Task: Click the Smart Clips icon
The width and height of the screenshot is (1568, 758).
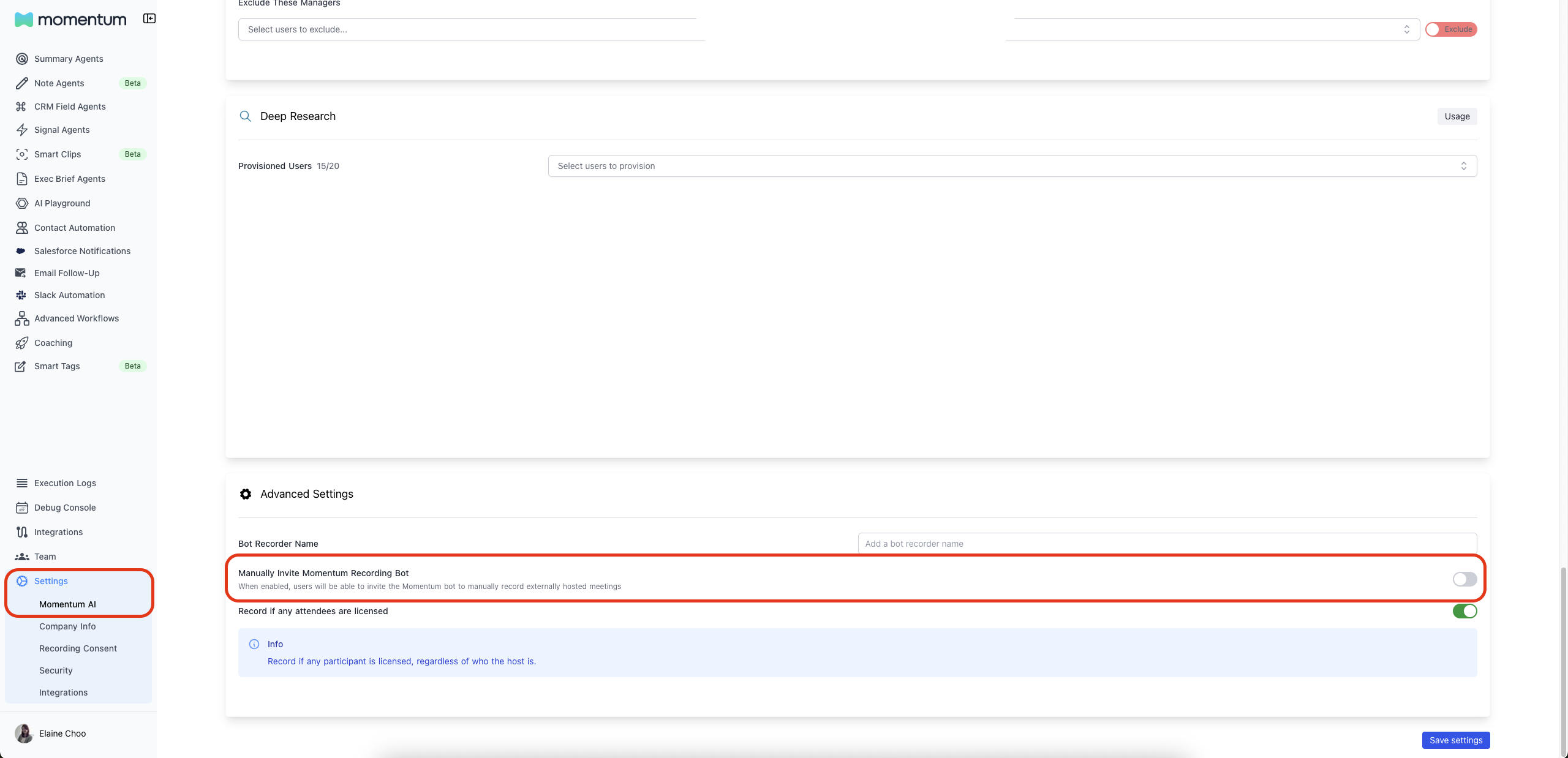Action: 22,154
